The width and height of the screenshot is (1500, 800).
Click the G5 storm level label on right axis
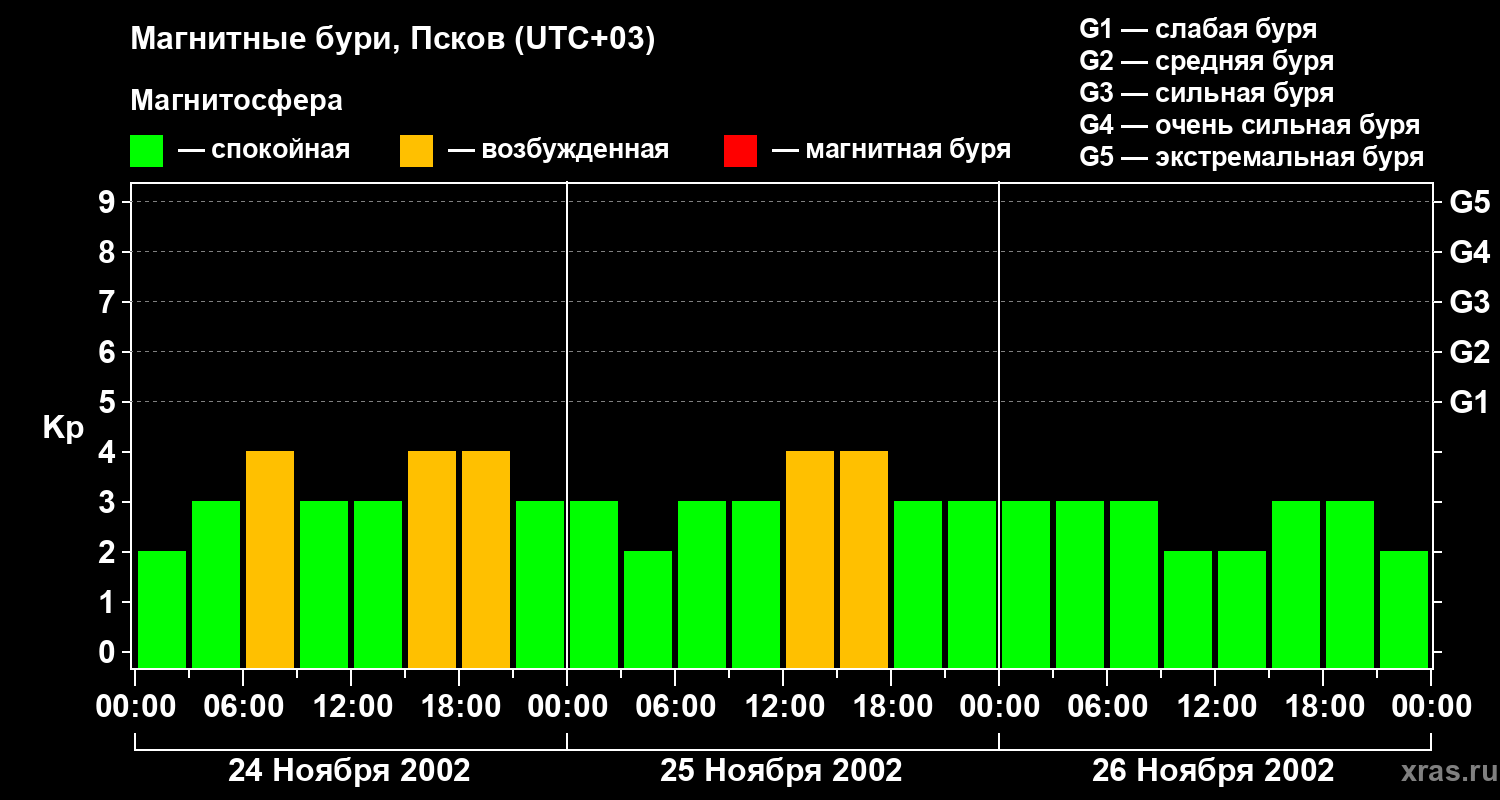coord(1469,203)
